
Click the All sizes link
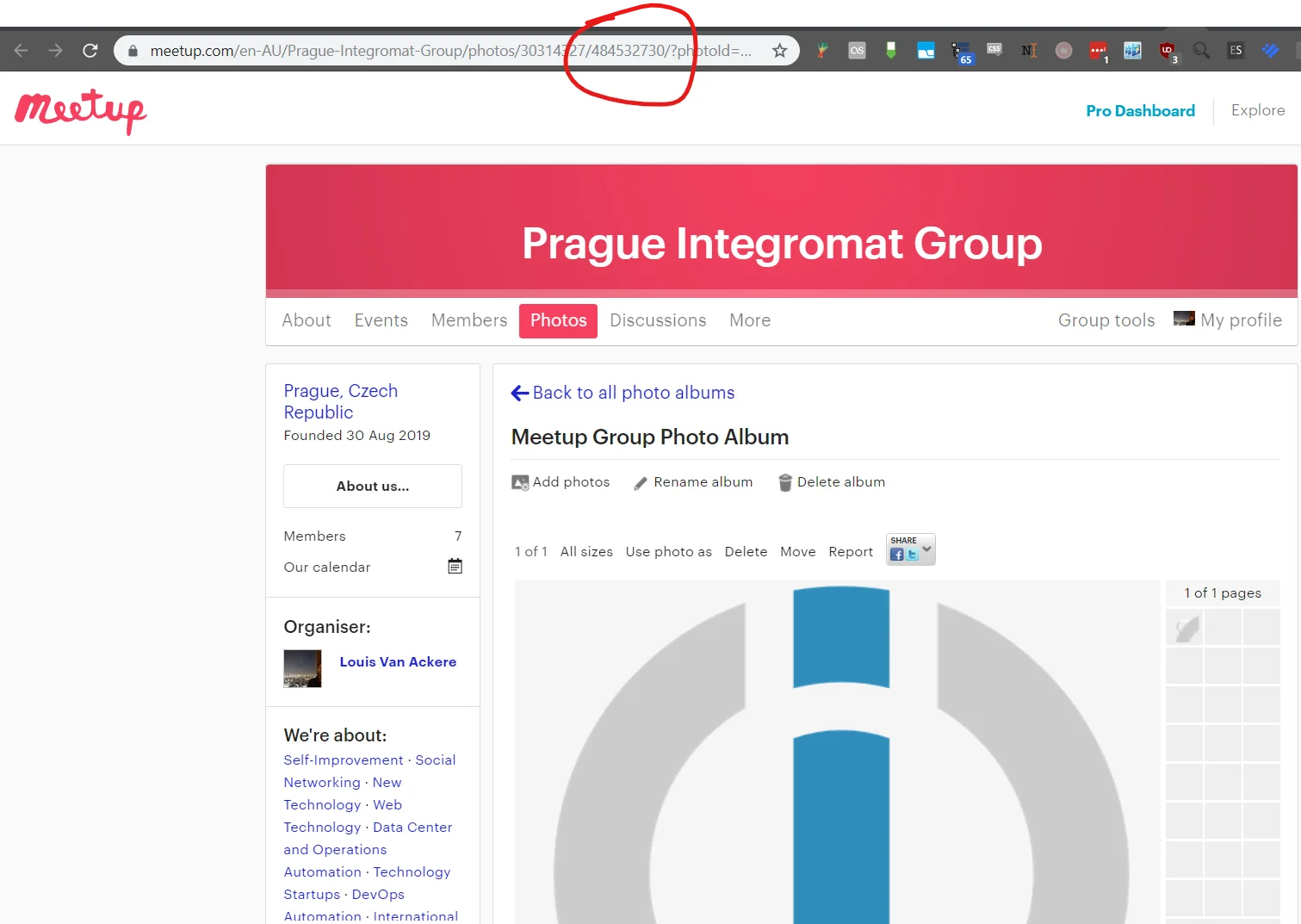[586, 552]
